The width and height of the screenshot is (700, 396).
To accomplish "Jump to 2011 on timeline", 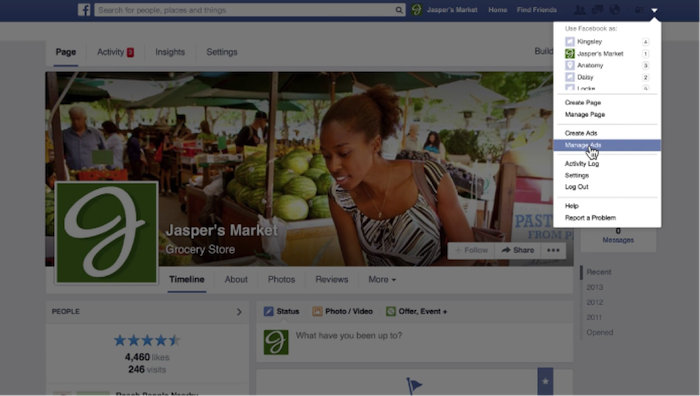I will click(x=594, y=317).
